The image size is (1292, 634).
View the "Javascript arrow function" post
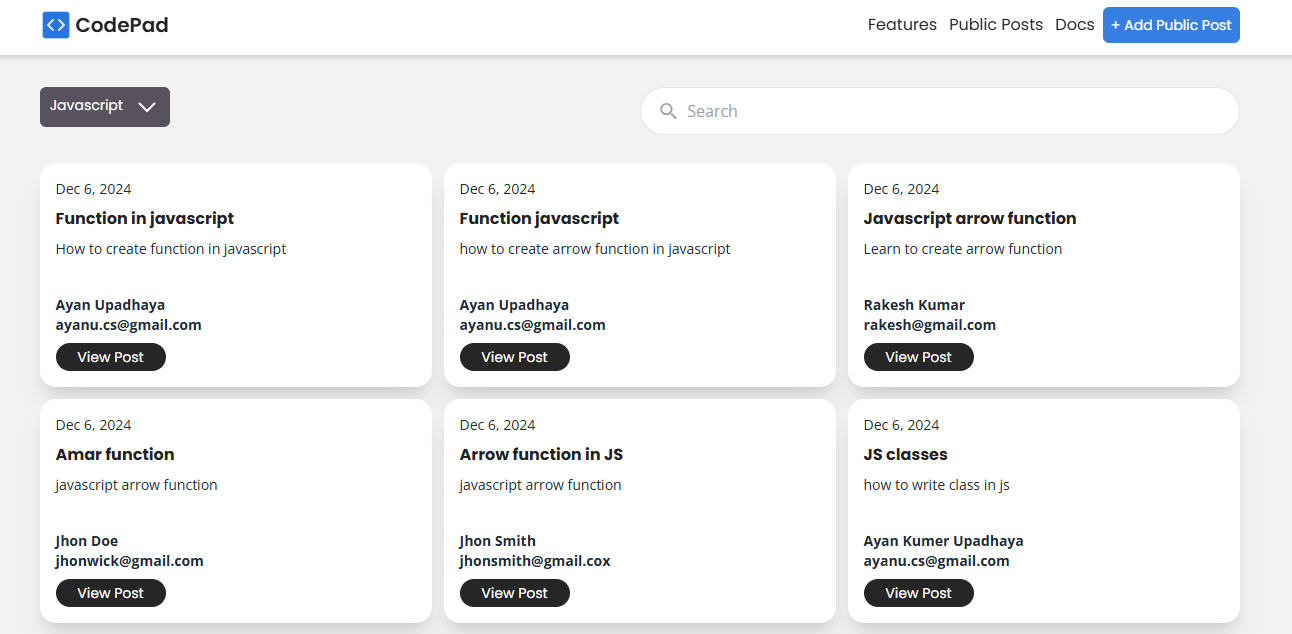[x=919, y=357]
